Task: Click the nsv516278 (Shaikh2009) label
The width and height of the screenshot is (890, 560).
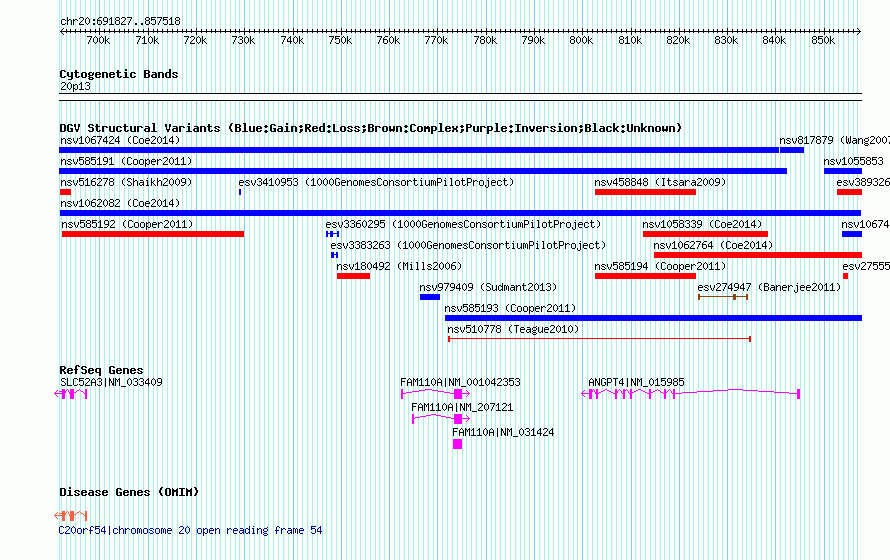Action: [x=126, y=182]
